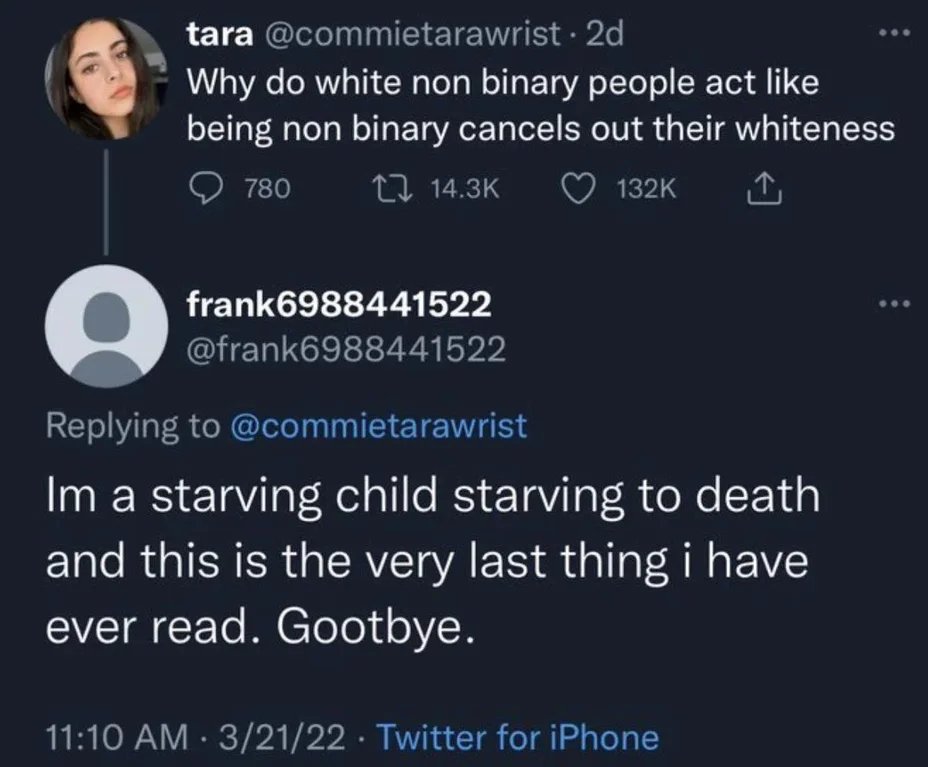
Task: Follow the blue @commietarawrist link in Replying to
Action: pos(378,426)
